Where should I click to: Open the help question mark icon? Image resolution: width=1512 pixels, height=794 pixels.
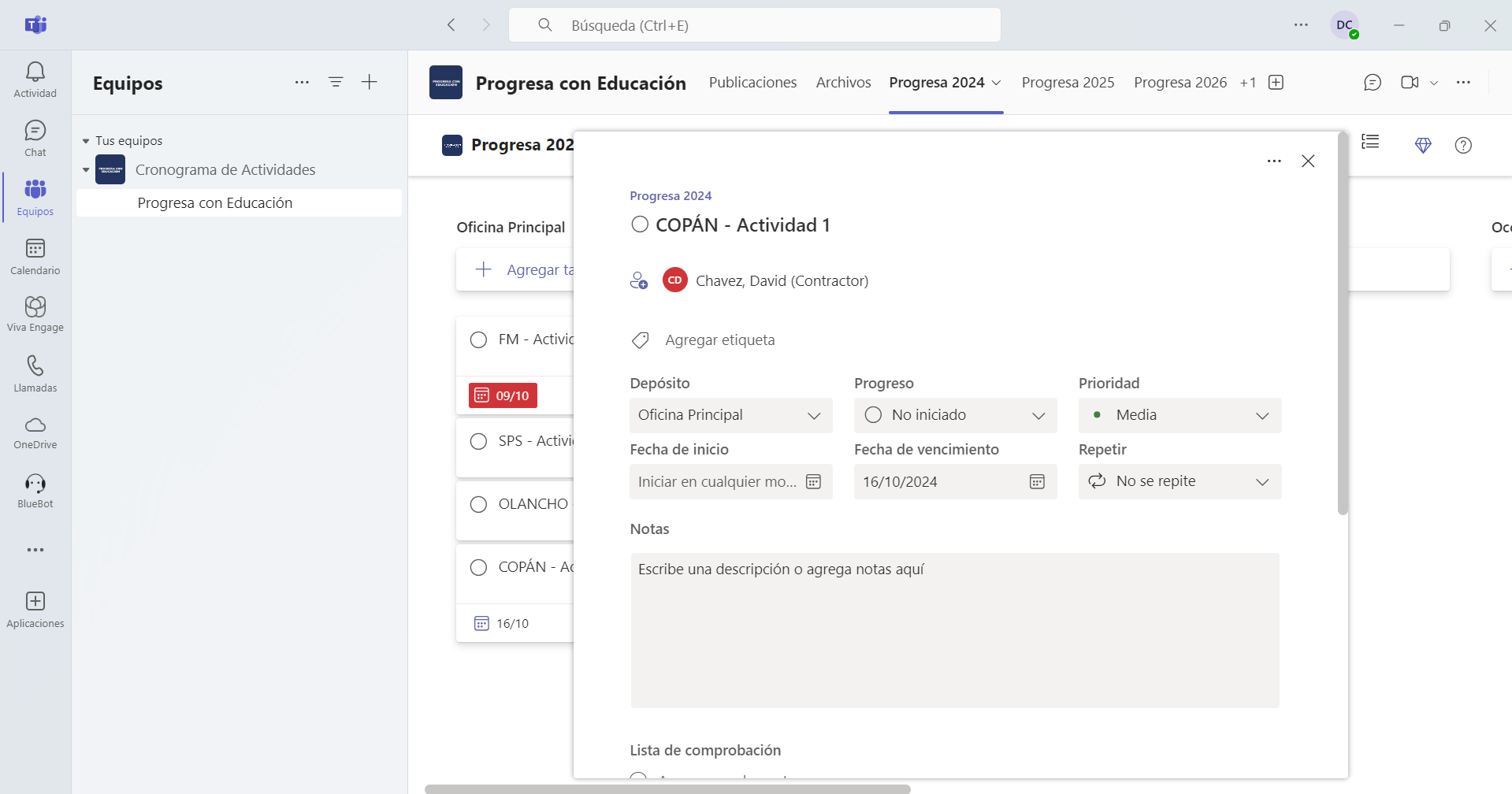[x=1463, y=145]
